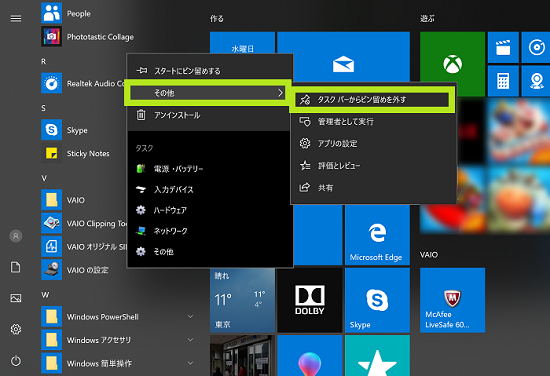Open the Movies & TV clapperboard tile
Viewport: 550px width, 376px height.
[503, 47]
